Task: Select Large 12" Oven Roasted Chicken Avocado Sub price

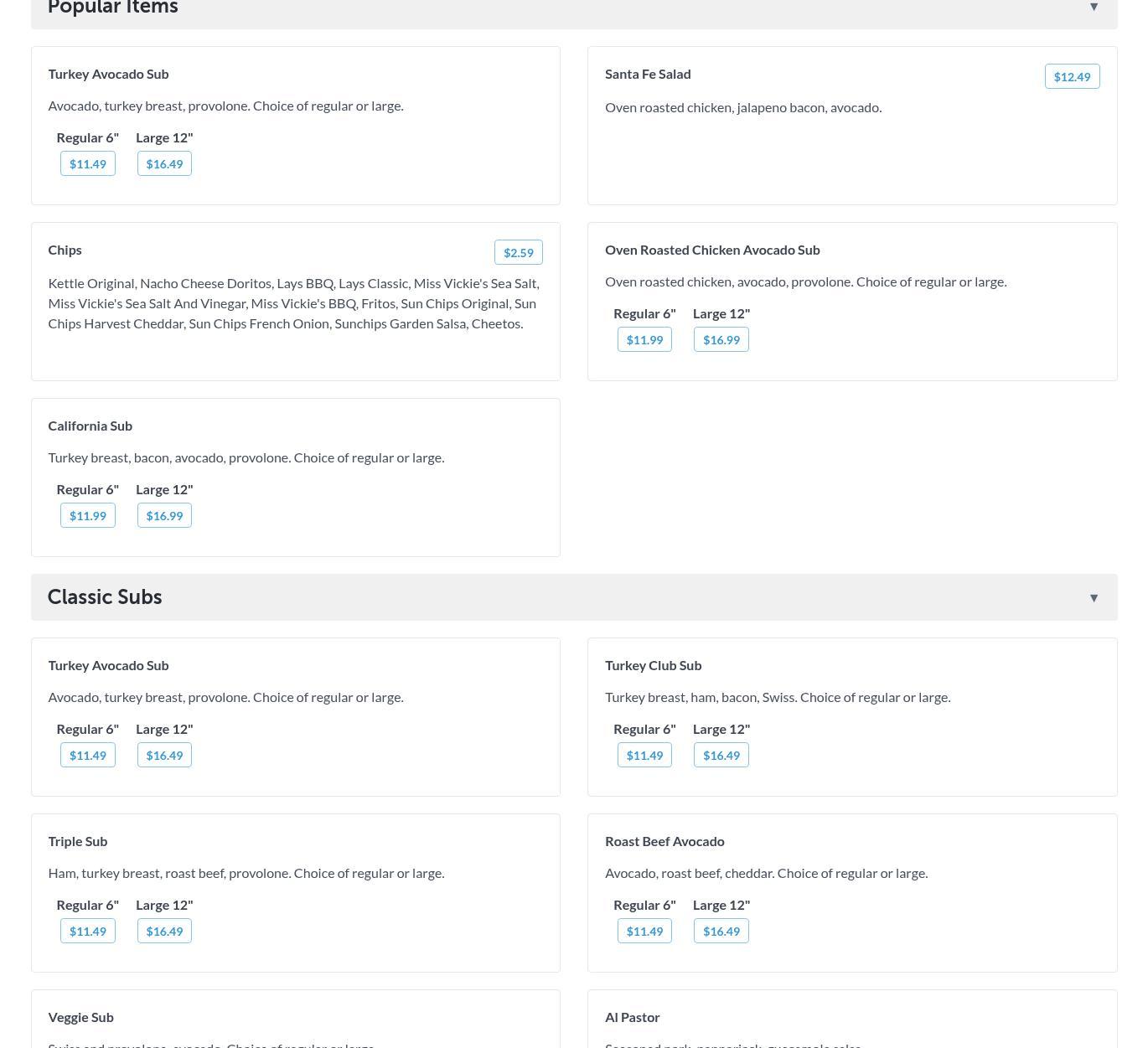Action: pos(721,339)
